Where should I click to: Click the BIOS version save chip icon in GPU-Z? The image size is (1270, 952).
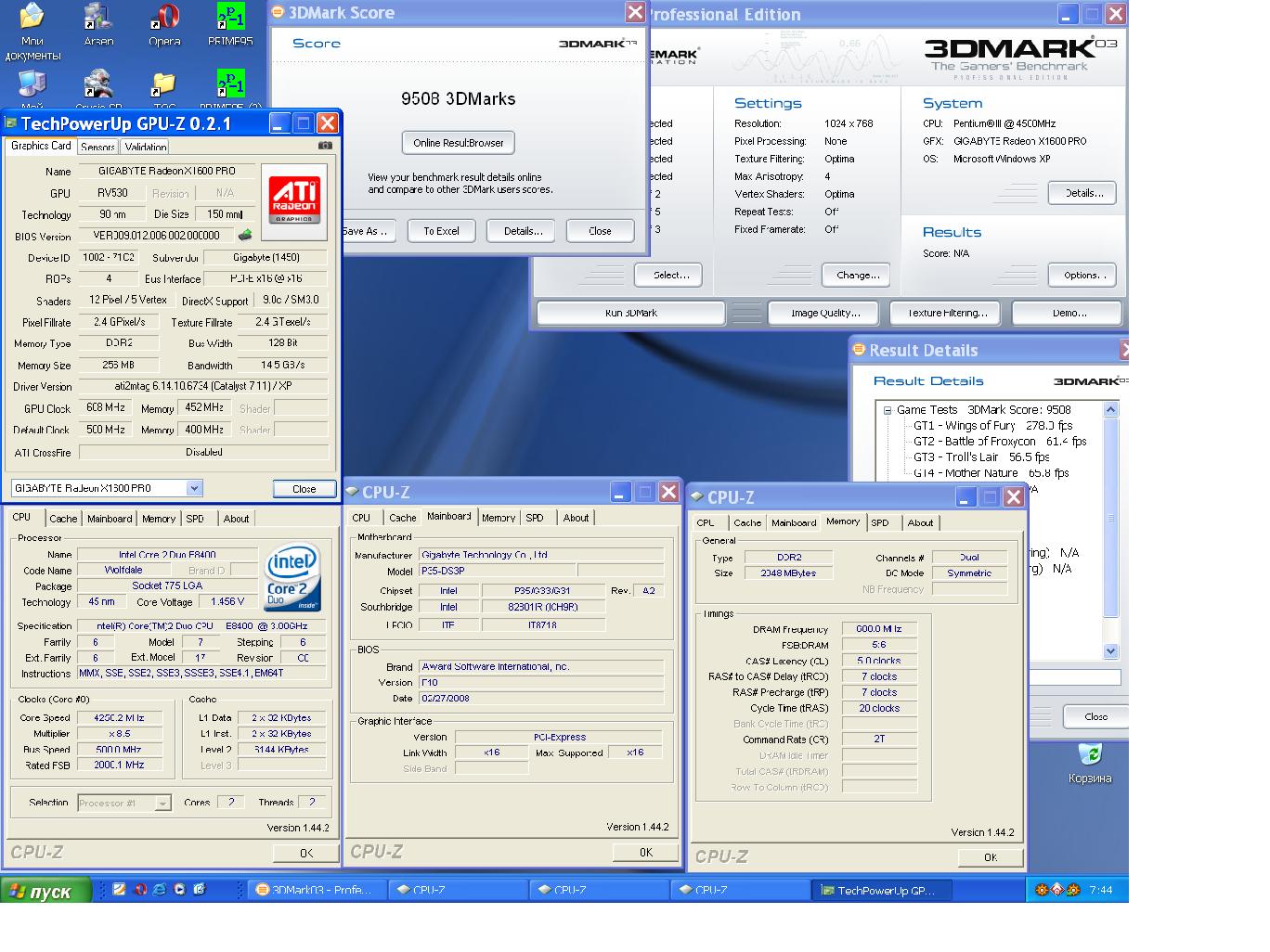[x=246, y=236]
